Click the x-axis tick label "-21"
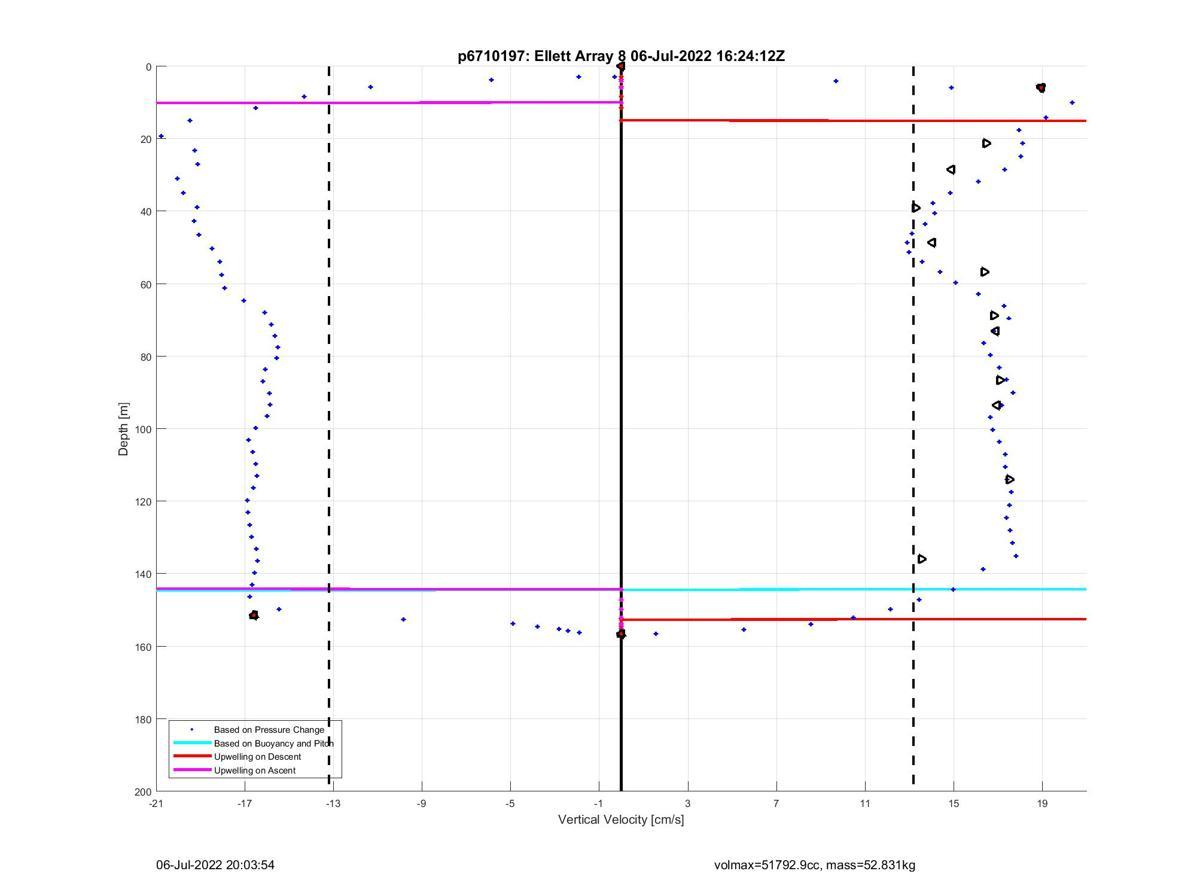 [156, 803]
